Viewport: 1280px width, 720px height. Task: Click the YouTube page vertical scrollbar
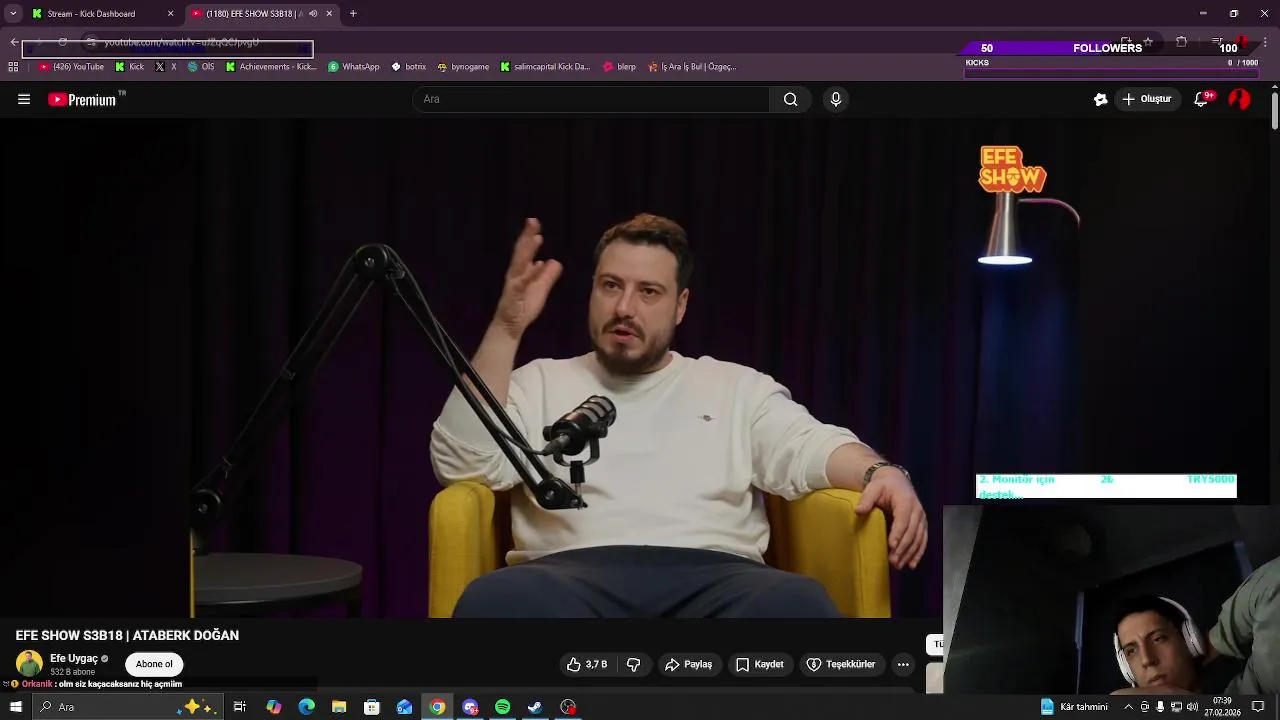(x=1274, y=110)
